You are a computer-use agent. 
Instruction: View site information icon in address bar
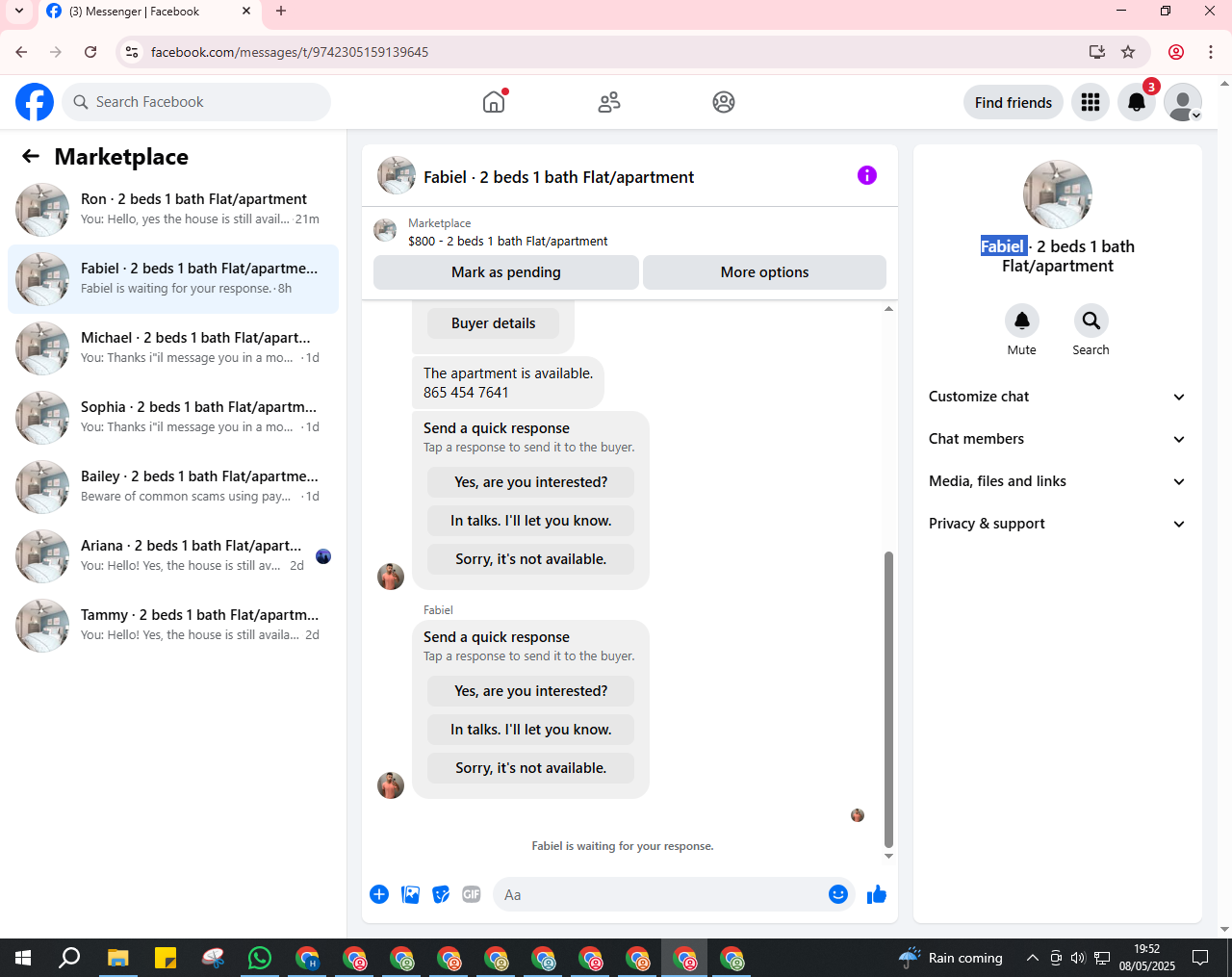pos(133,52)
